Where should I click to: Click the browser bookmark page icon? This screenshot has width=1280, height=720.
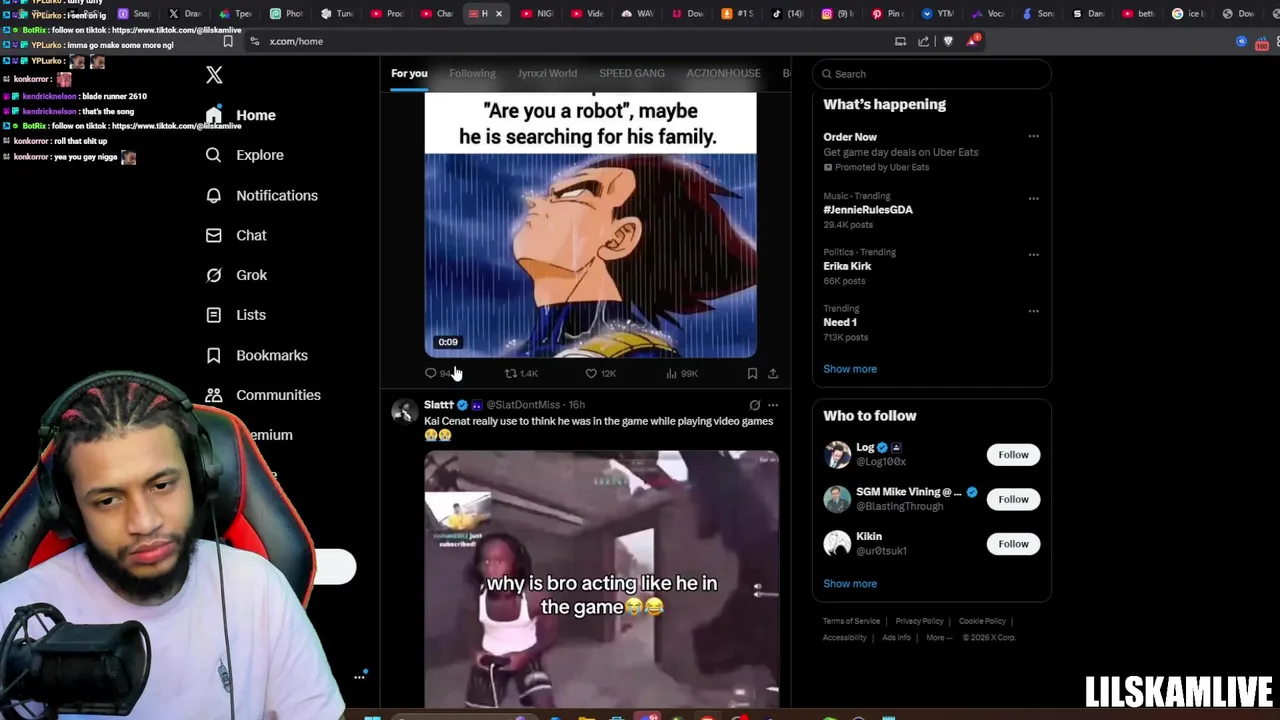click(228, 41)
